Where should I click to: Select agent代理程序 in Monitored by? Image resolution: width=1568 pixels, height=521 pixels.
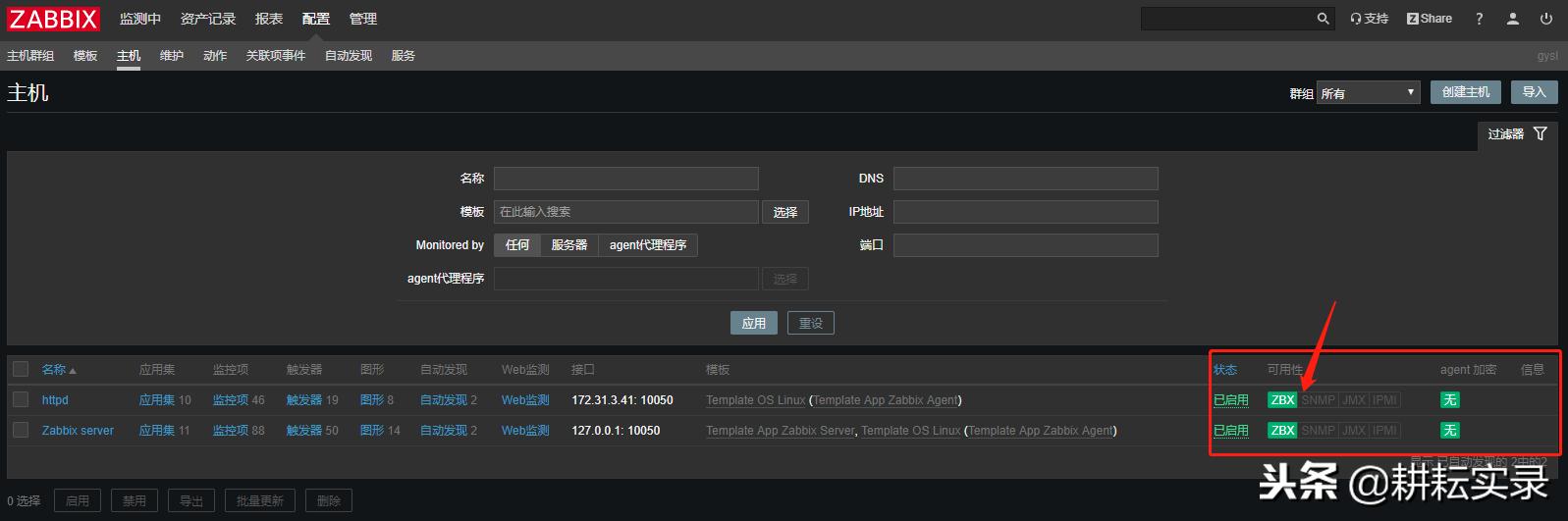(x=647, y=245)
